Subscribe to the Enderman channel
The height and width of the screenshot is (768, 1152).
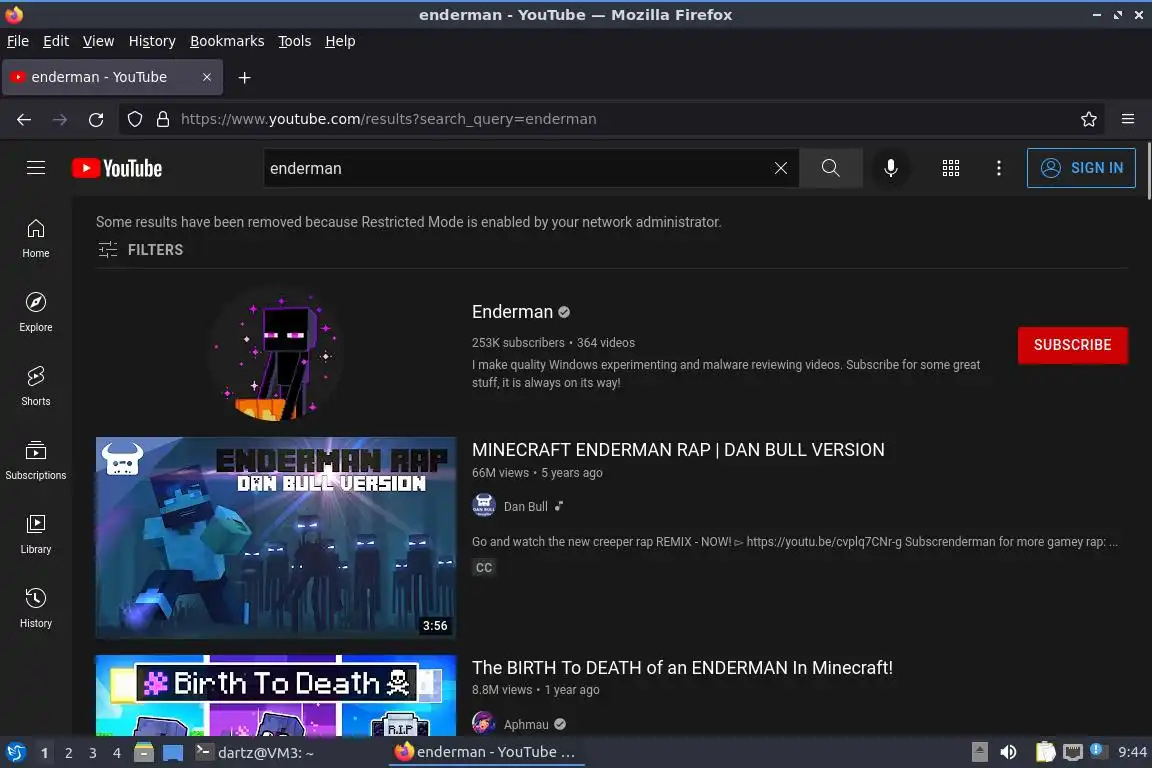coord(1072,345)
